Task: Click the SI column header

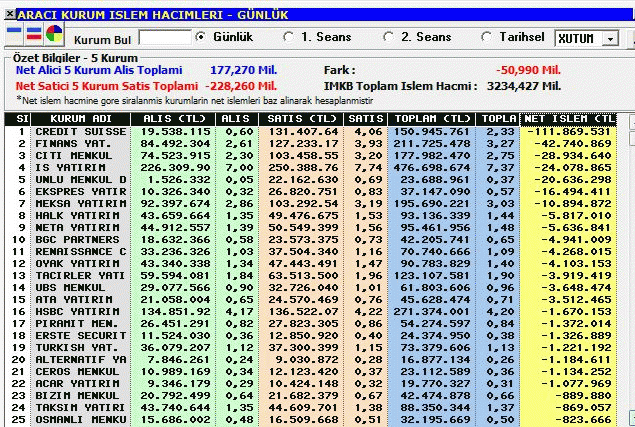Action: coord(18,119)
